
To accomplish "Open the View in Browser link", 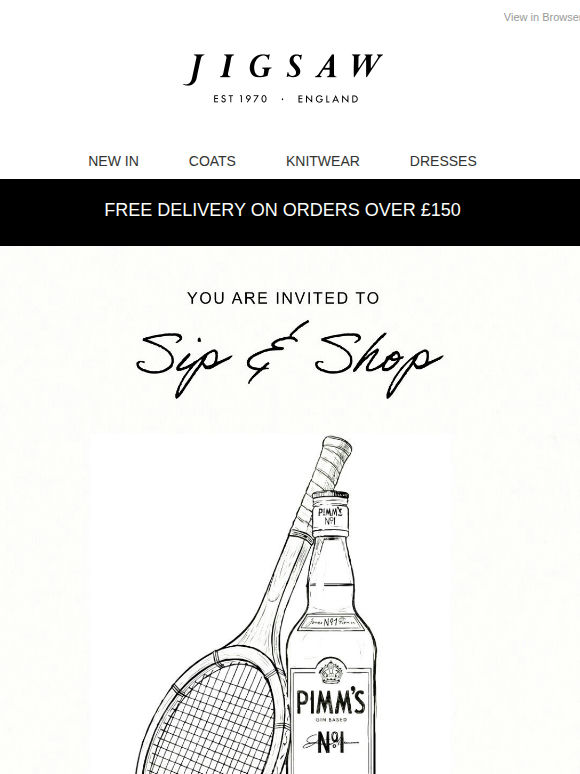I will [x=541, y=17].
